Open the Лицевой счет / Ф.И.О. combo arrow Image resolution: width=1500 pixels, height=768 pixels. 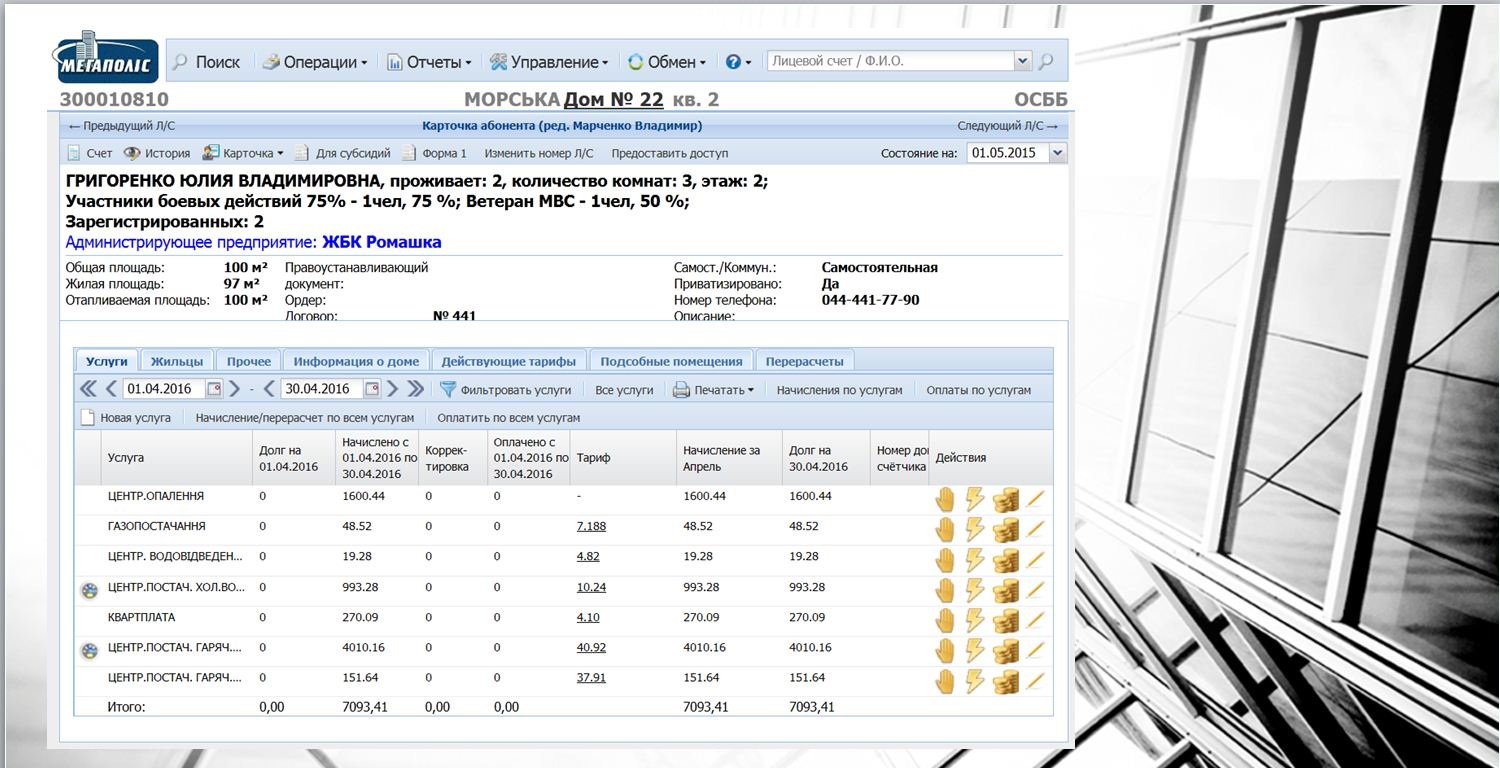1022,61
